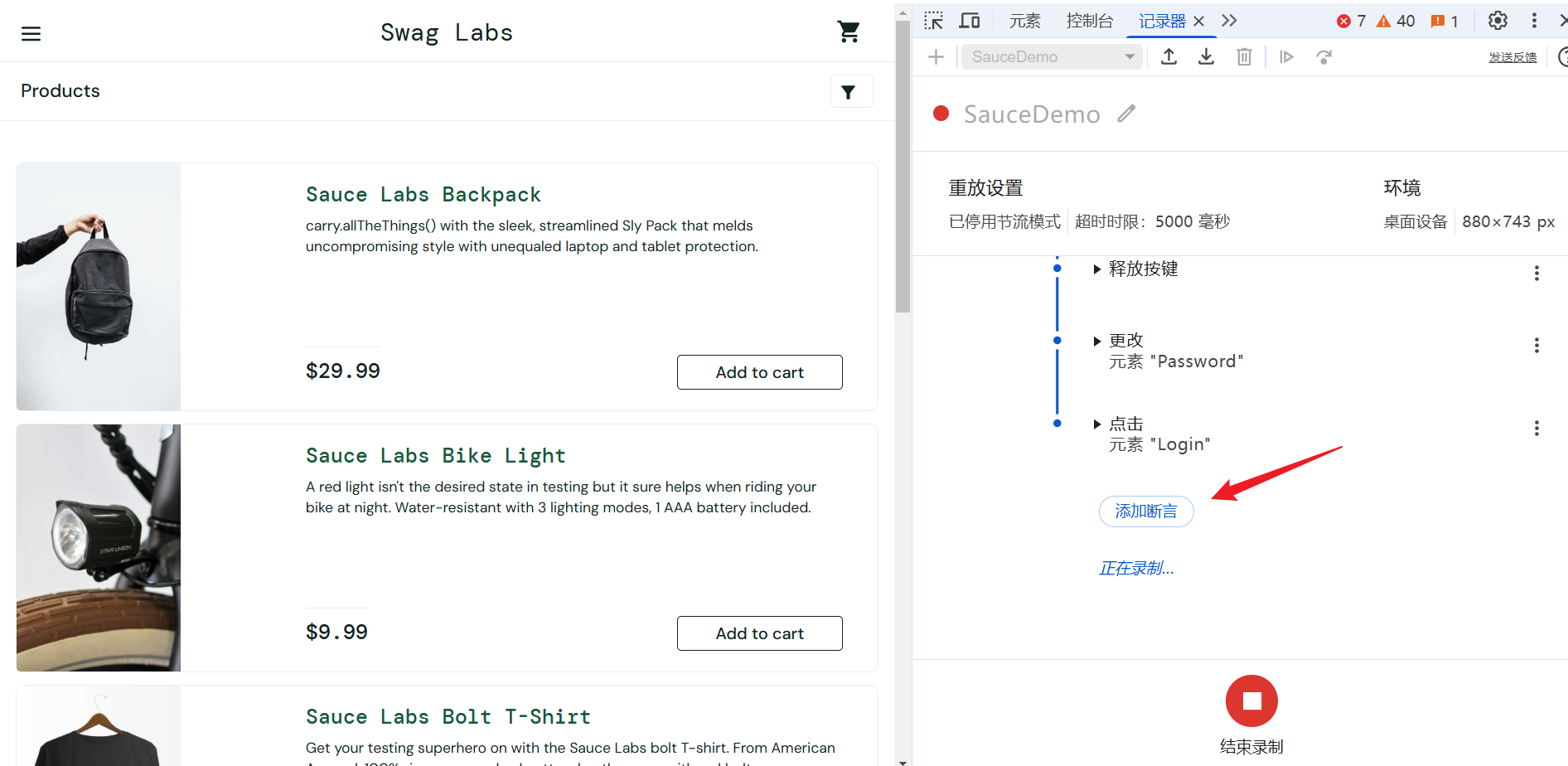Viewport: 1568px width, 766px height.
Task: Add Sauce Labs Backpack to cart
Action: (x=760, y=372)
